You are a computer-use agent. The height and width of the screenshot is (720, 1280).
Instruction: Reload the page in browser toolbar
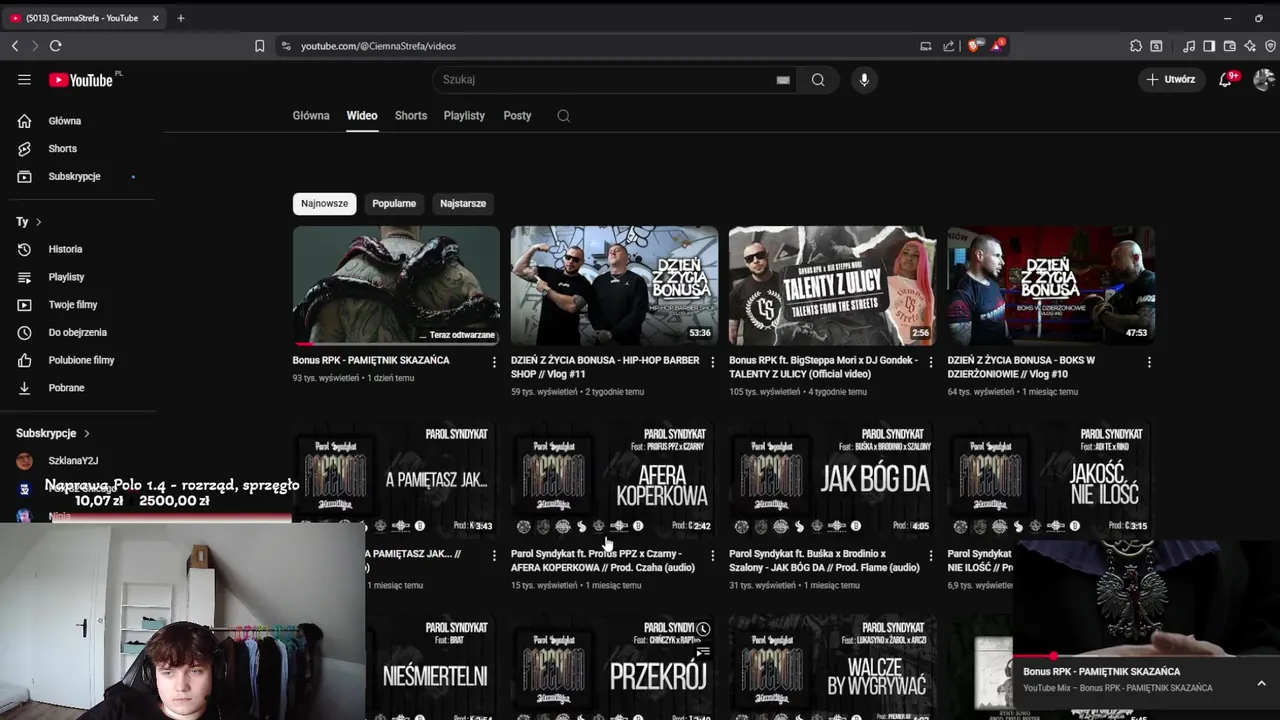coord(56,46)
